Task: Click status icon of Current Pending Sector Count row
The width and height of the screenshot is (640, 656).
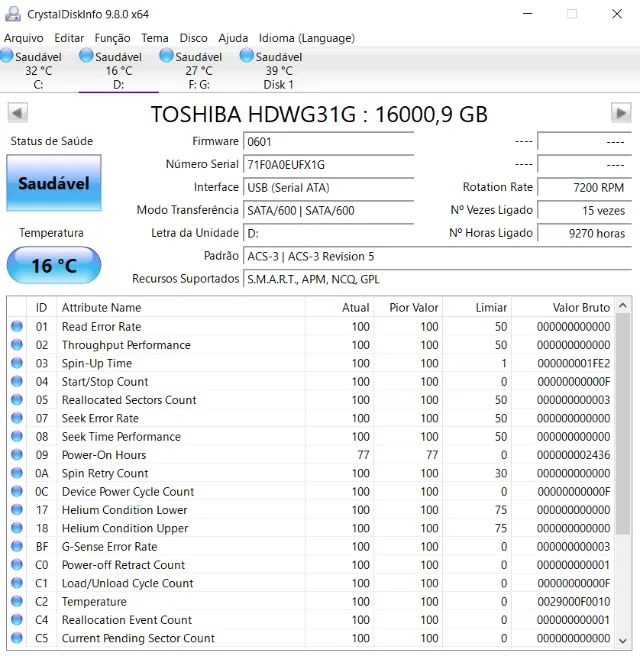Action: (x=17, y=638)
